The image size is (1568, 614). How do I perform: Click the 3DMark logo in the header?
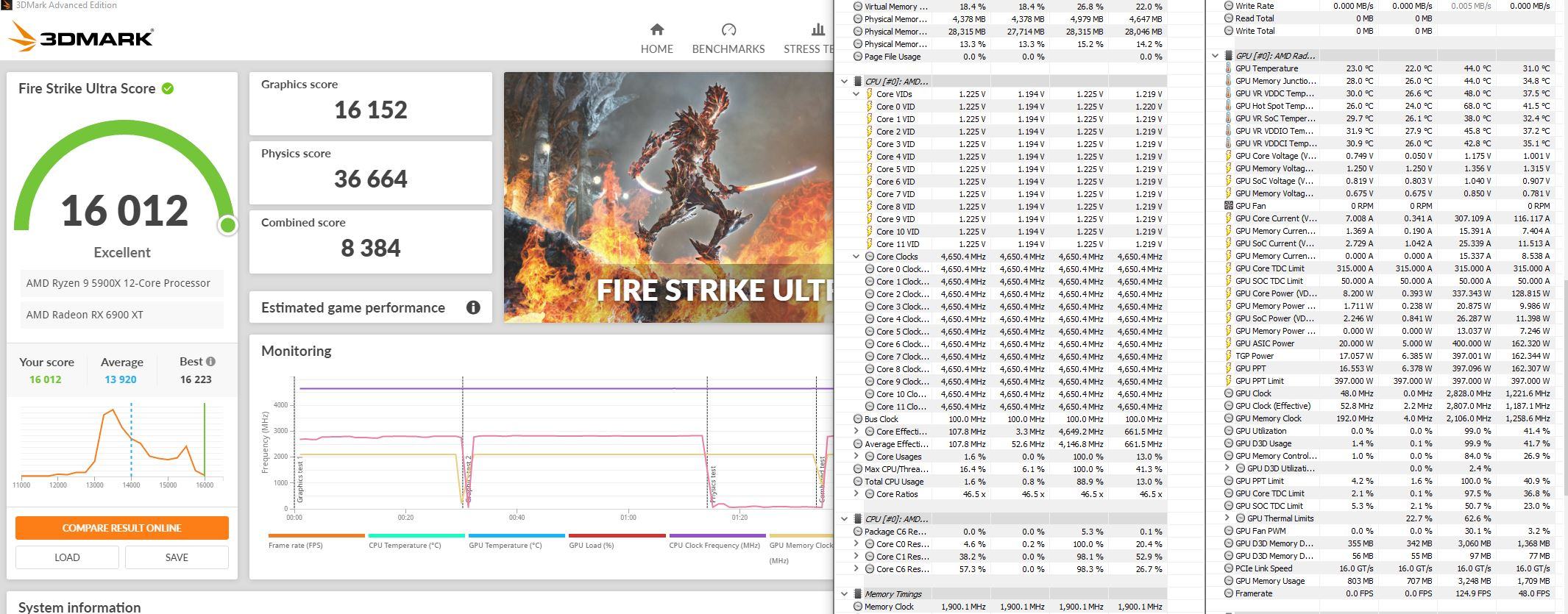pyautogui.click(x=81, y=37)
